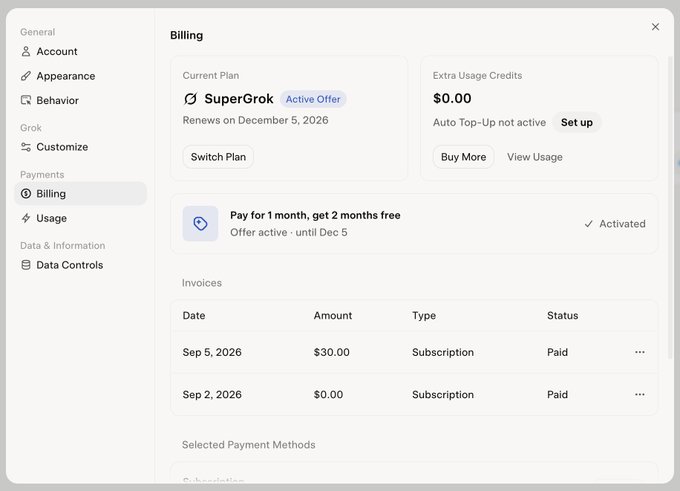Close the settings dialog
680x491 pixels.
click(655, 27)
